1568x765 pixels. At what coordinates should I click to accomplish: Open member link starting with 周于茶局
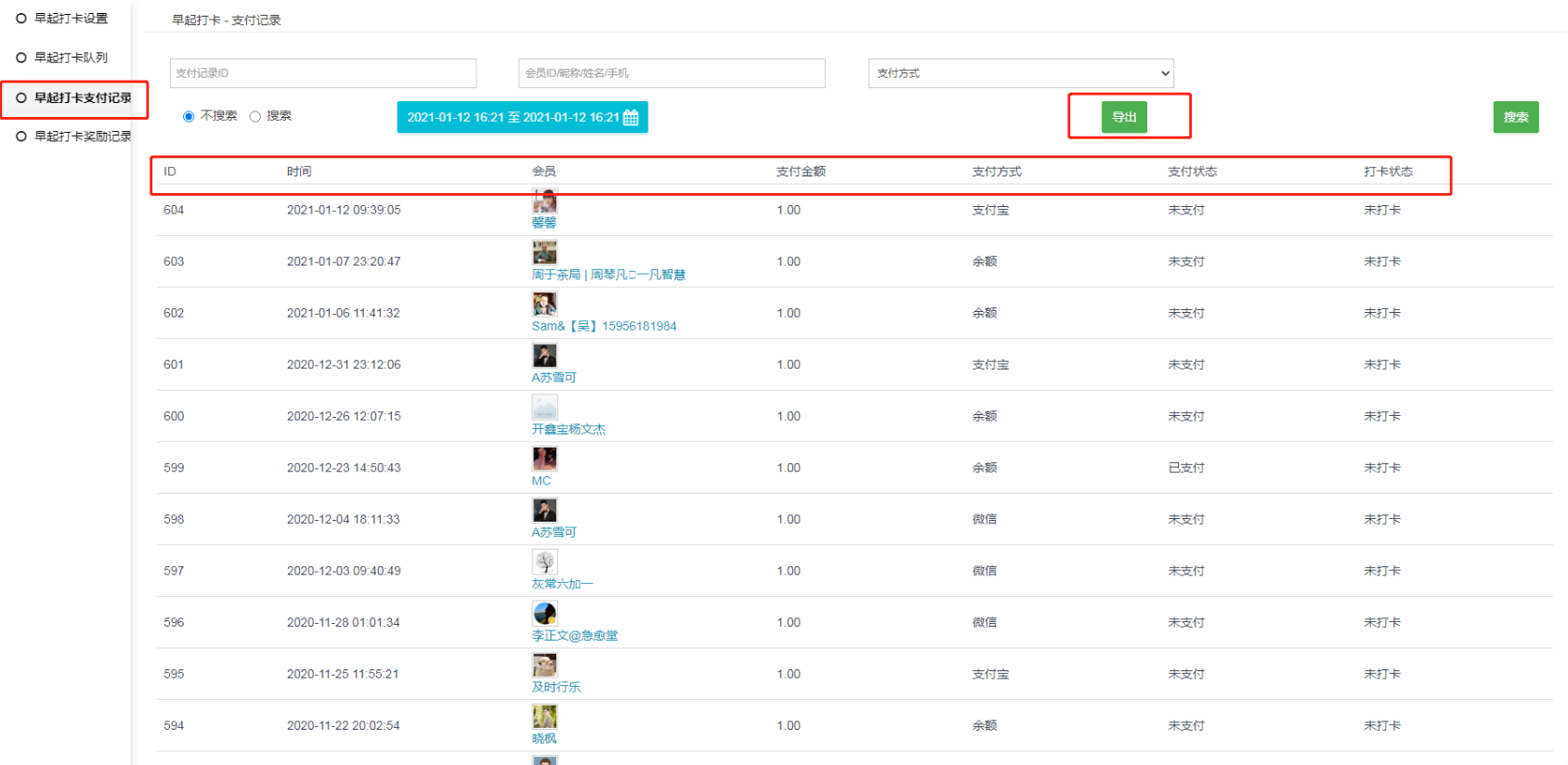coord(608,275)
